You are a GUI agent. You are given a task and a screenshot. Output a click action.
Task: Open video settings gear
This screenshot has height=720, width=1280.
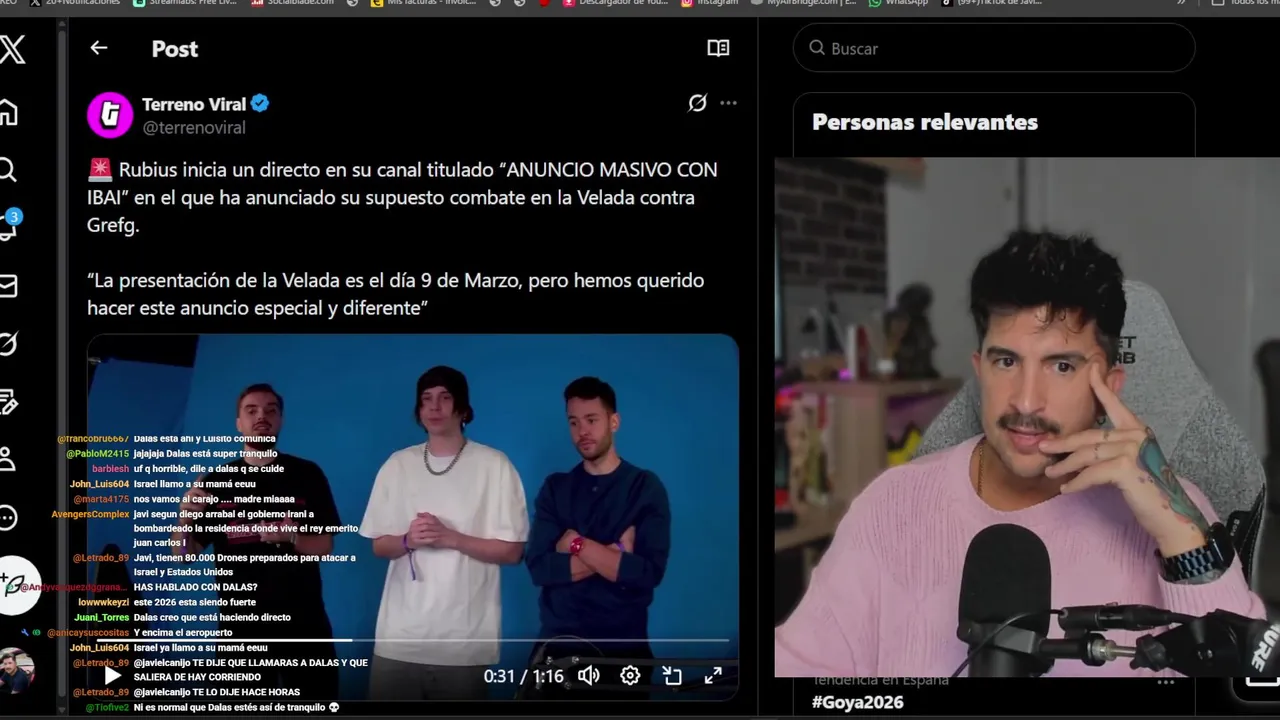click(x=630, y=676)
